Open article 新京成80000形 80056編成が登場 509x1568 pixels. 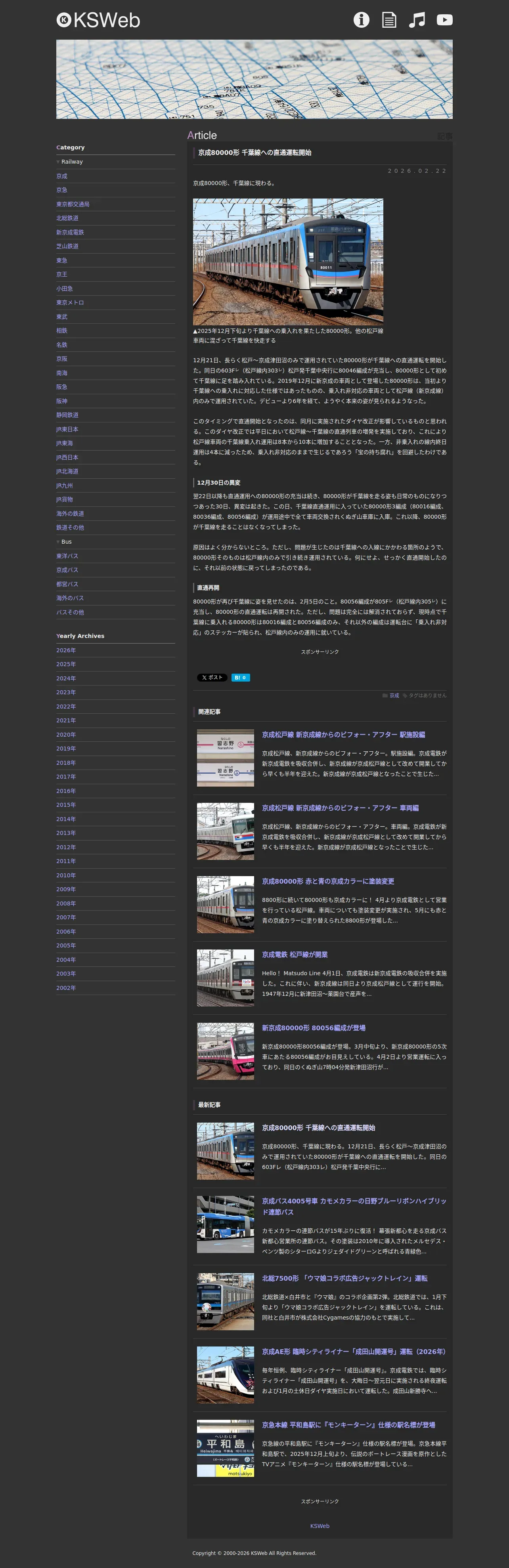(x=314, y=1028)
